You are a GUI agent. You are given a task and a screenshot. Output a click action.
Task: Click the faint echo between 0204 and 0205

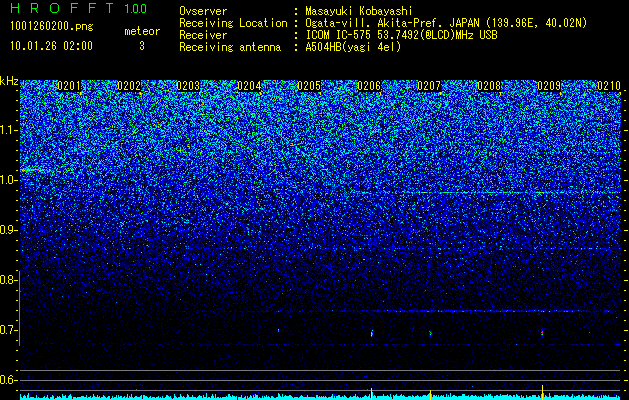(278, 331)
